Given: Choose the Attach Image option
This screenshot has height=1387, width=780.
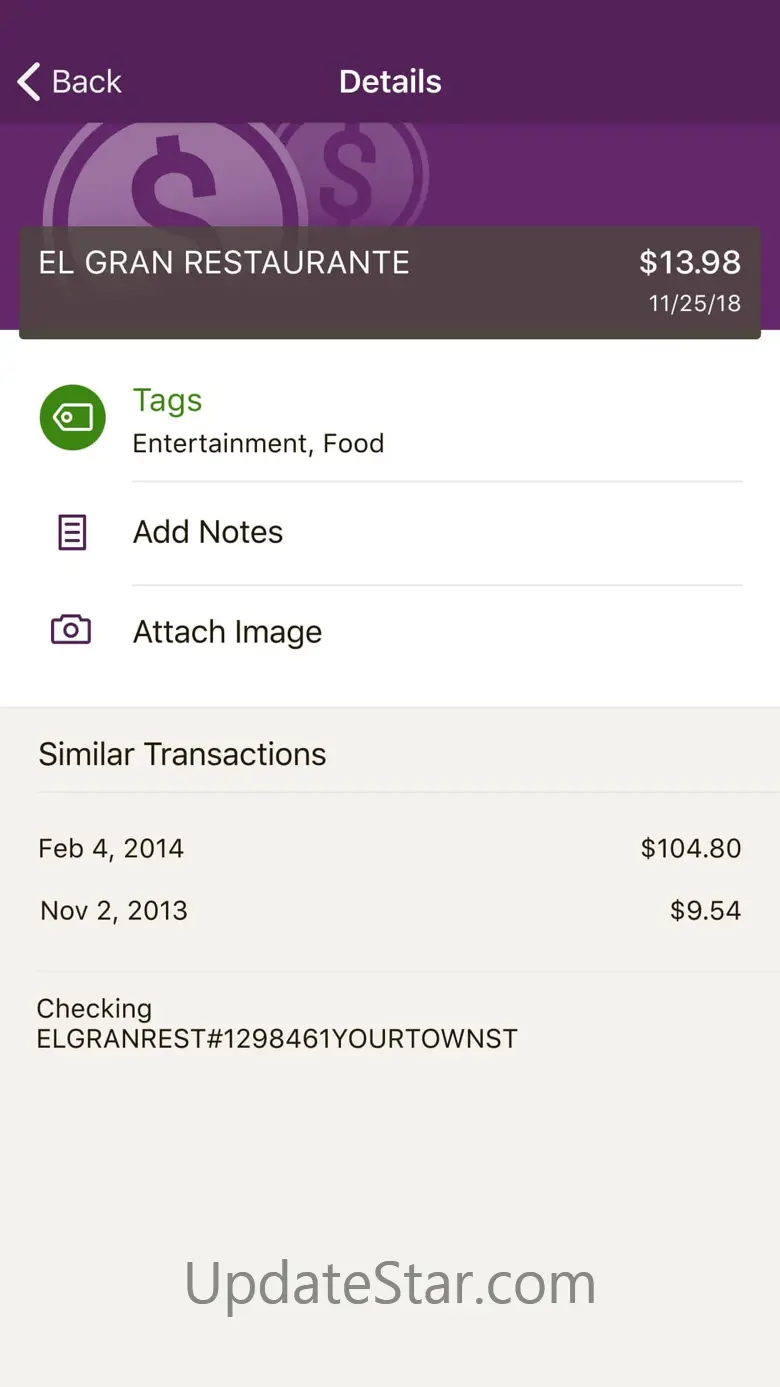Looking at the screenshot, I should 227,632.
